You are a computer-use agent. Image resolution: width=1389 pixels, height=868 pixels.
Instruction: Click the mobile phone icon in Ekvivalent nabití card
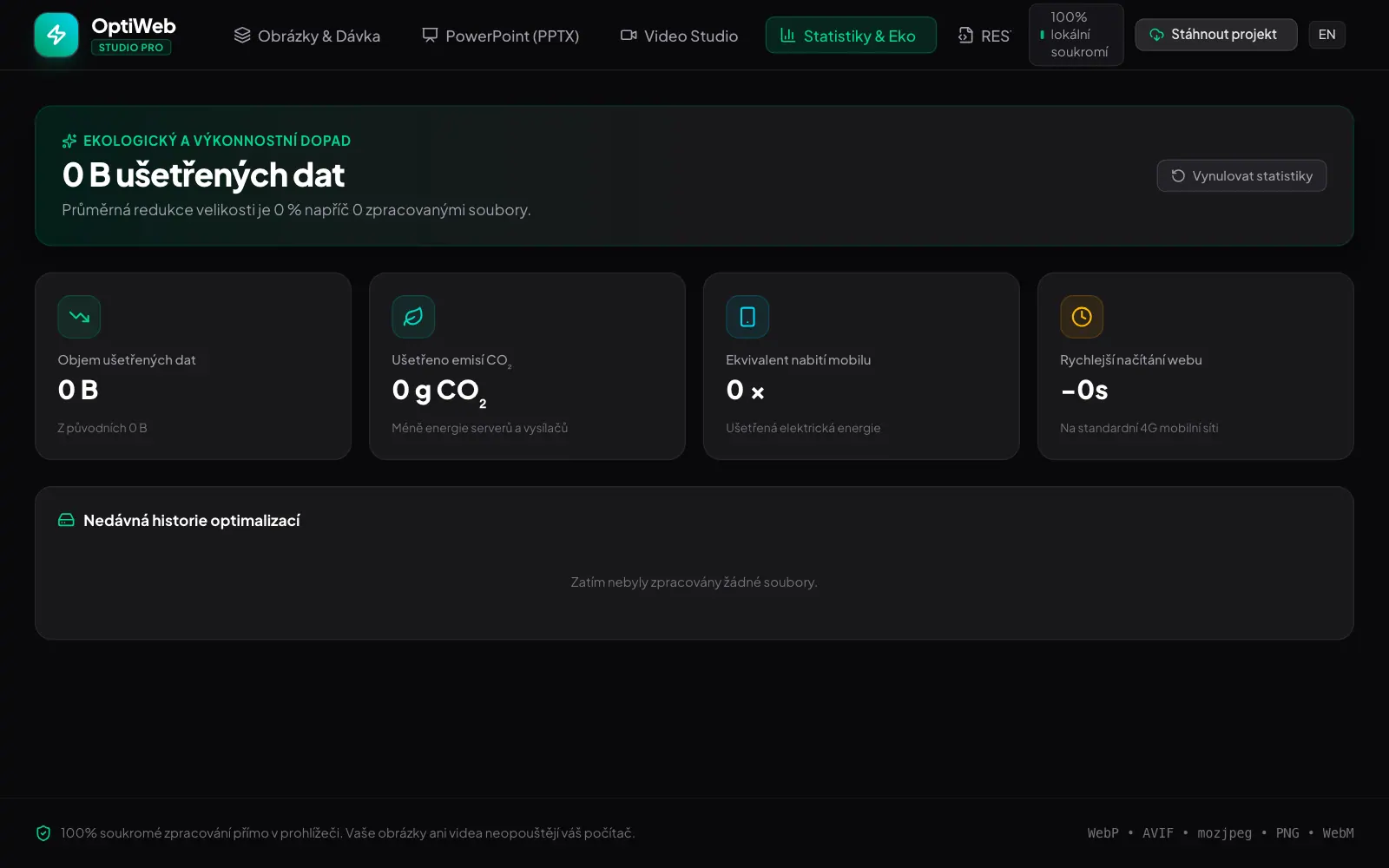(747, 317)
